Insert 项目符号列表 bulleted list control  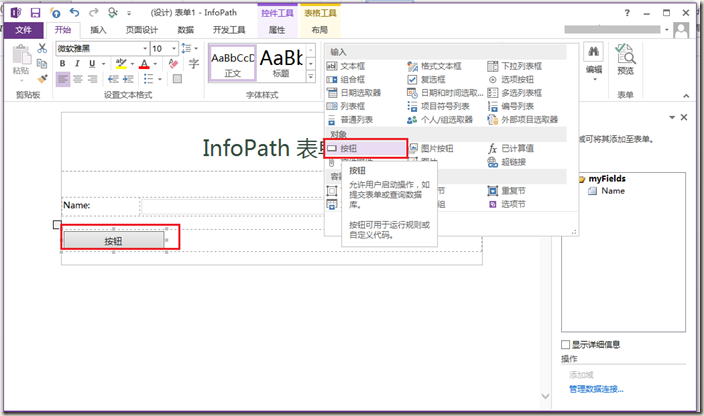pyautogui.click(x=439, y=106)
